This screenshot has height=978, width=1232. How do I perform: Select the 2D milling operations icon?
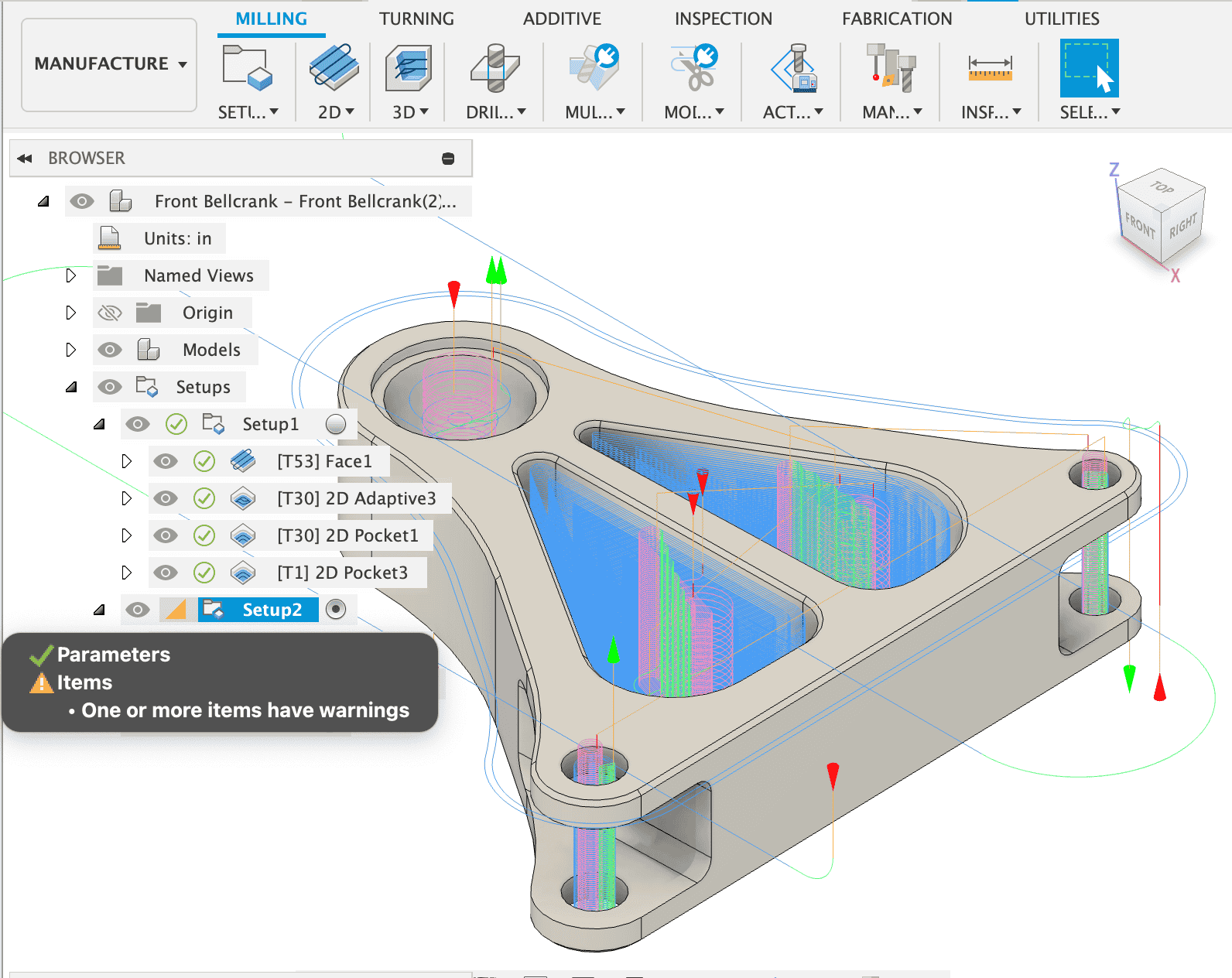(x=334, y=68)
